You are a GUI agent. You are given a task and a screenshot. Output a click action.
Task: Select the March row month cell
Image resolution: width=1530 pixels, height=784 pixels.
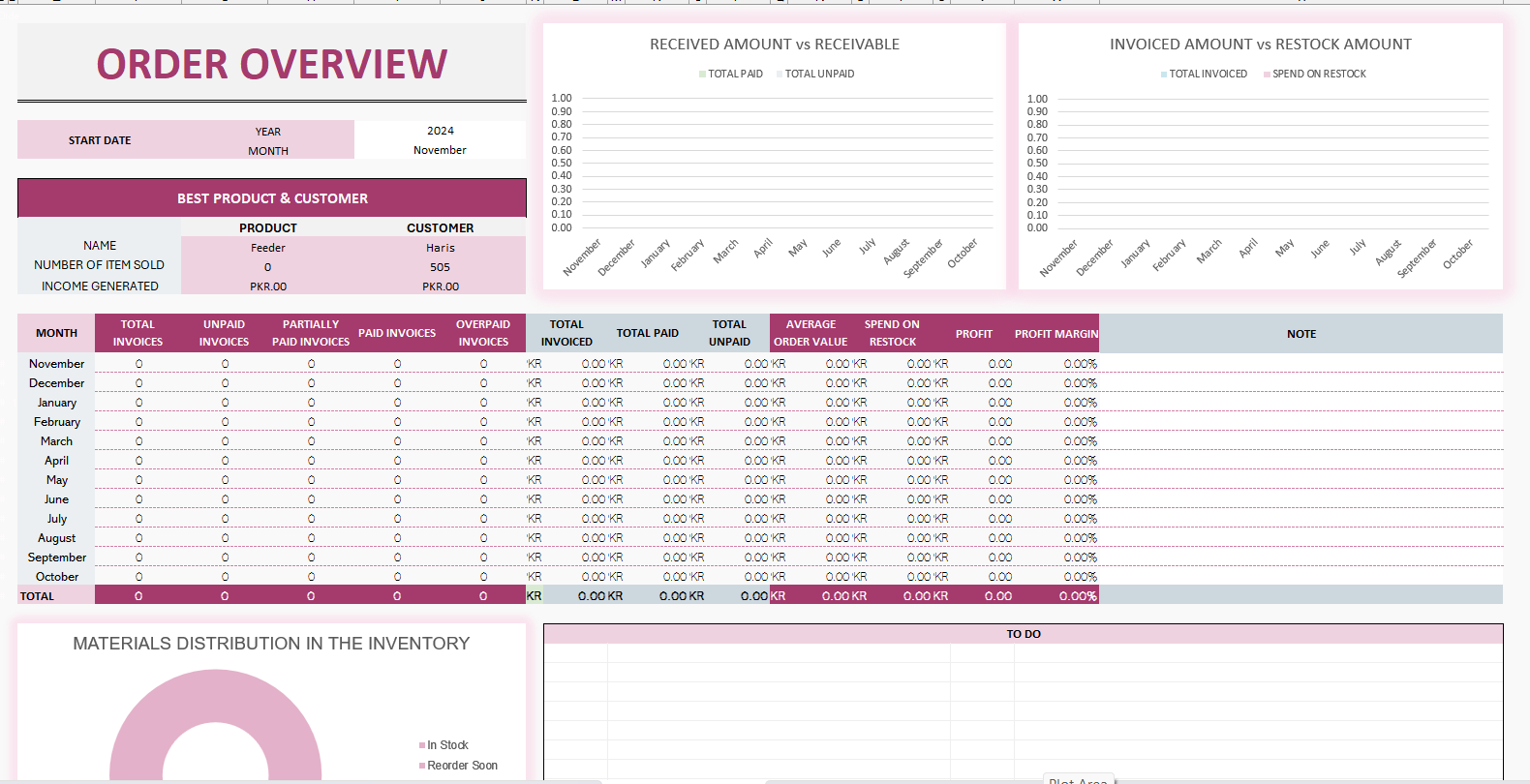56,441
